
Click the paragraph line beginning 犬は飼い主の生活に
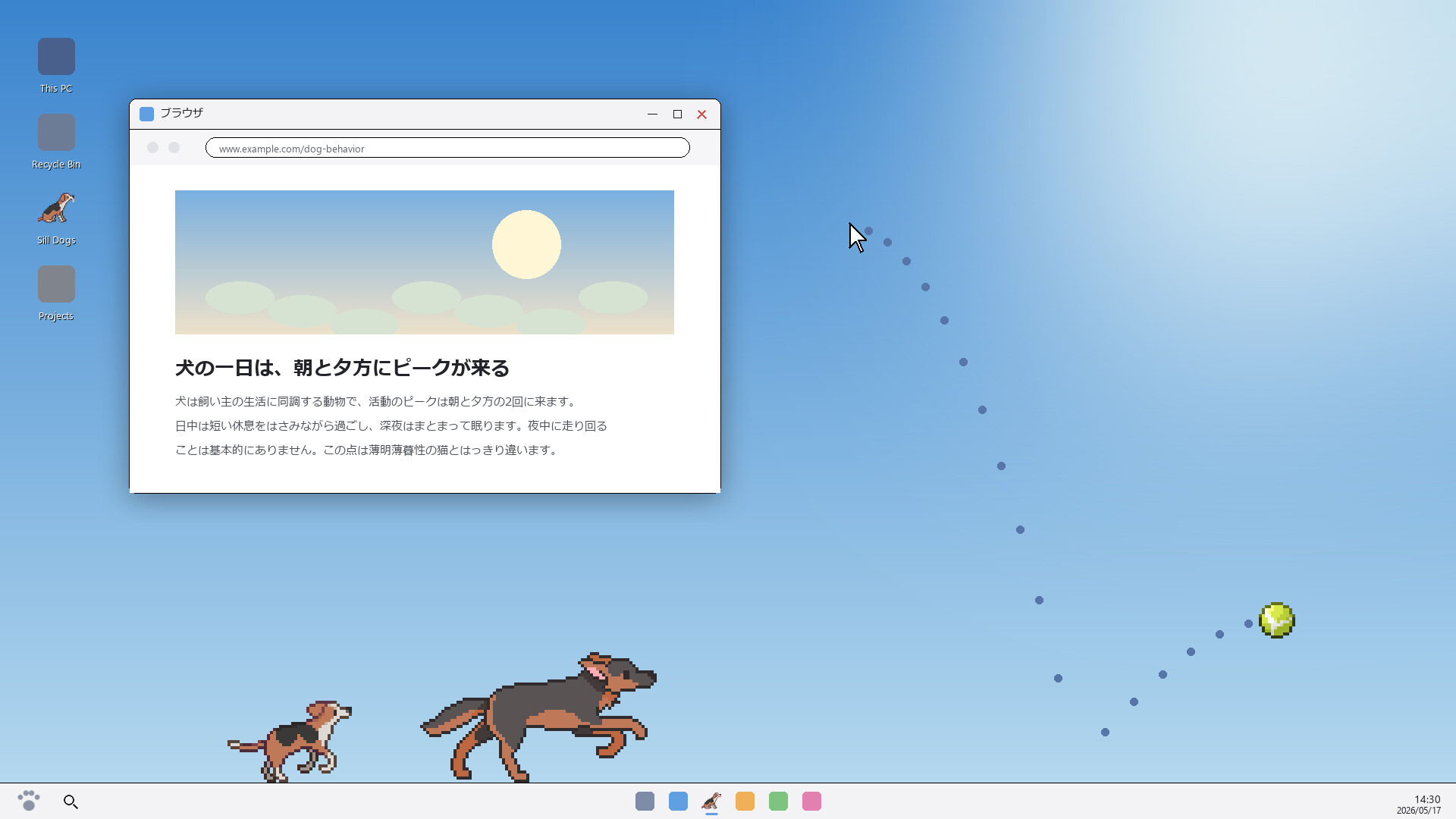click(x=378, y=401)
